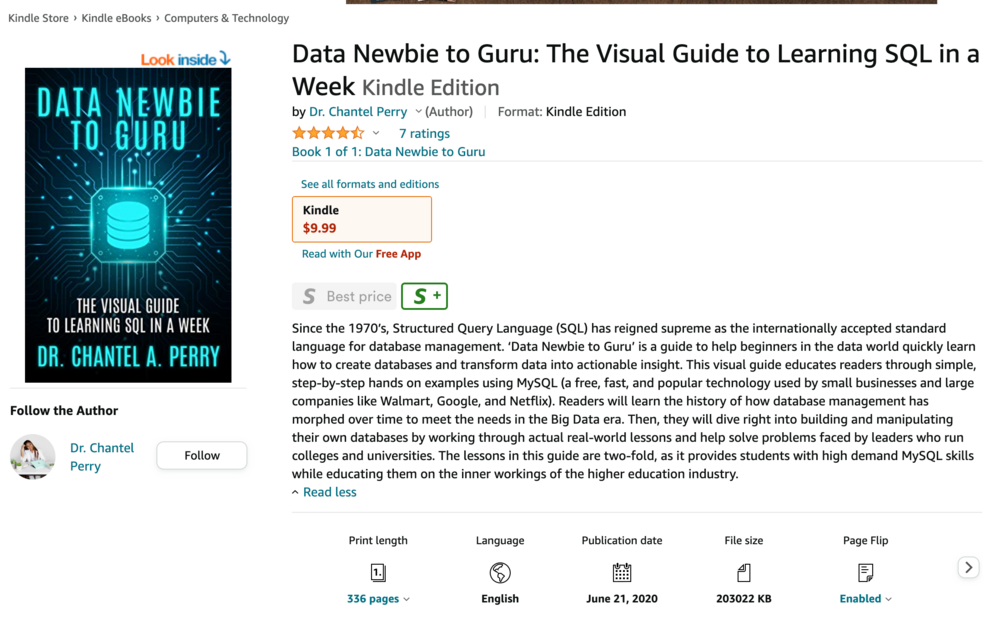Click the publication date calendar icon
The height and width of the screenshot is (617, 1005).
coord(622,572)
